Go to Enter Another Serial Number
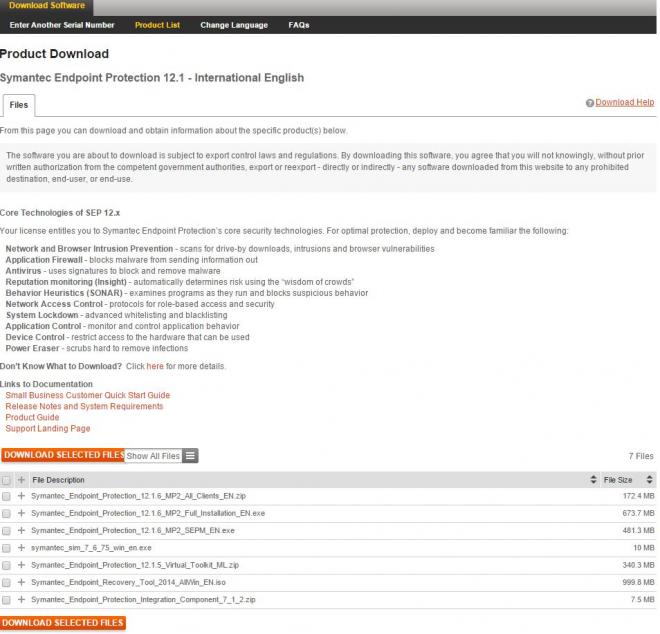Image resolution: width=660 pixels, height=634 pixels. (x=62, y=25)
